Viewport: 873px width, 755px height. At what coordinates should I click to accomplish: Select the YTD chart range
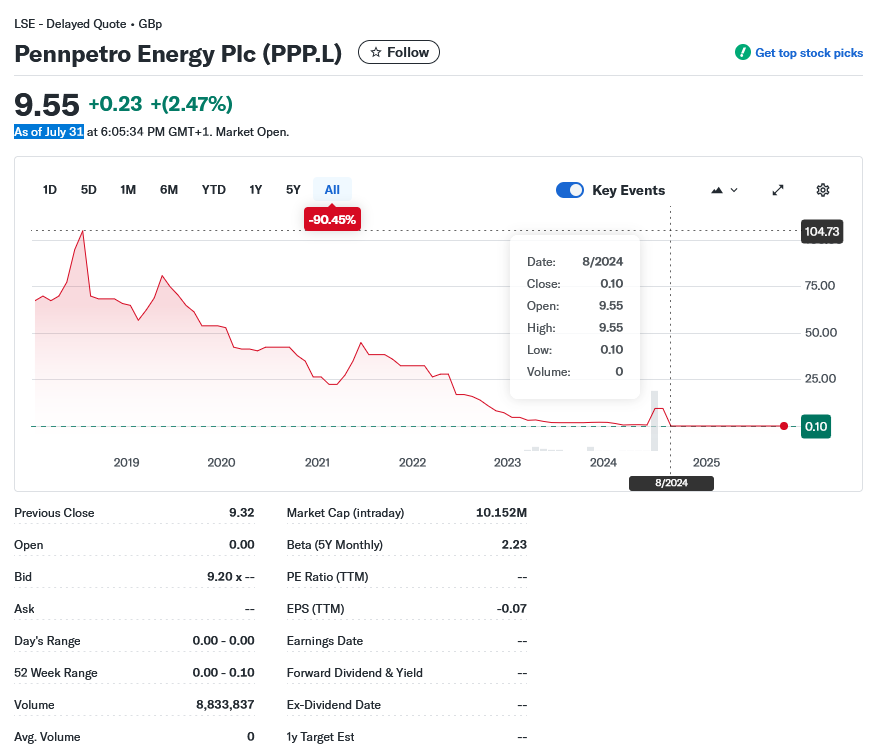213,190
